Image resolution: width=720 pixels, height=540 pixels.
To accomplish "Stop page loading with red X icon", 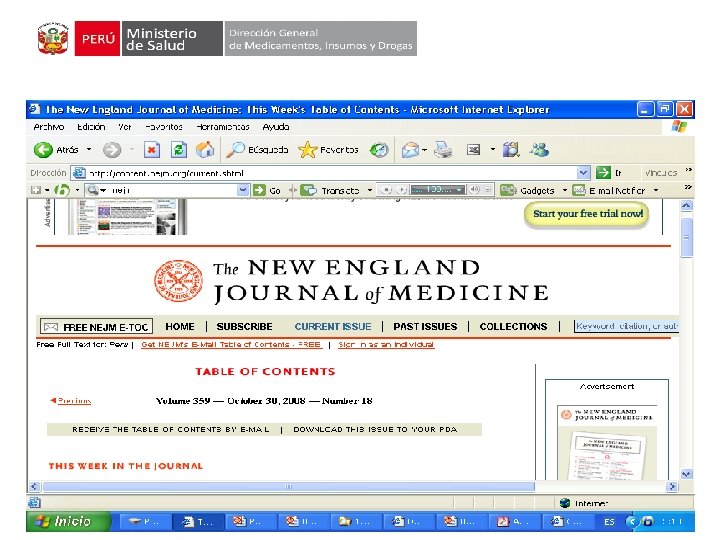I will [x=152, y=150].
